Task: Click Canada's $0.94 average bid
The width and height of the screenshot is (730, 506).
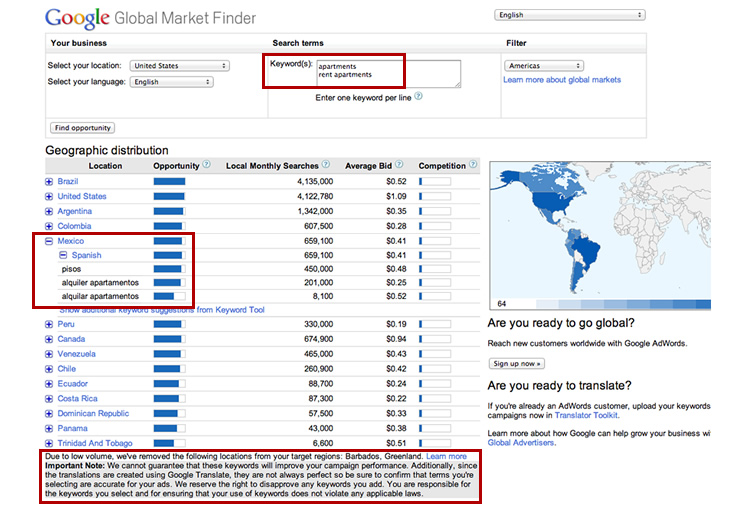Action: [396, 339]
